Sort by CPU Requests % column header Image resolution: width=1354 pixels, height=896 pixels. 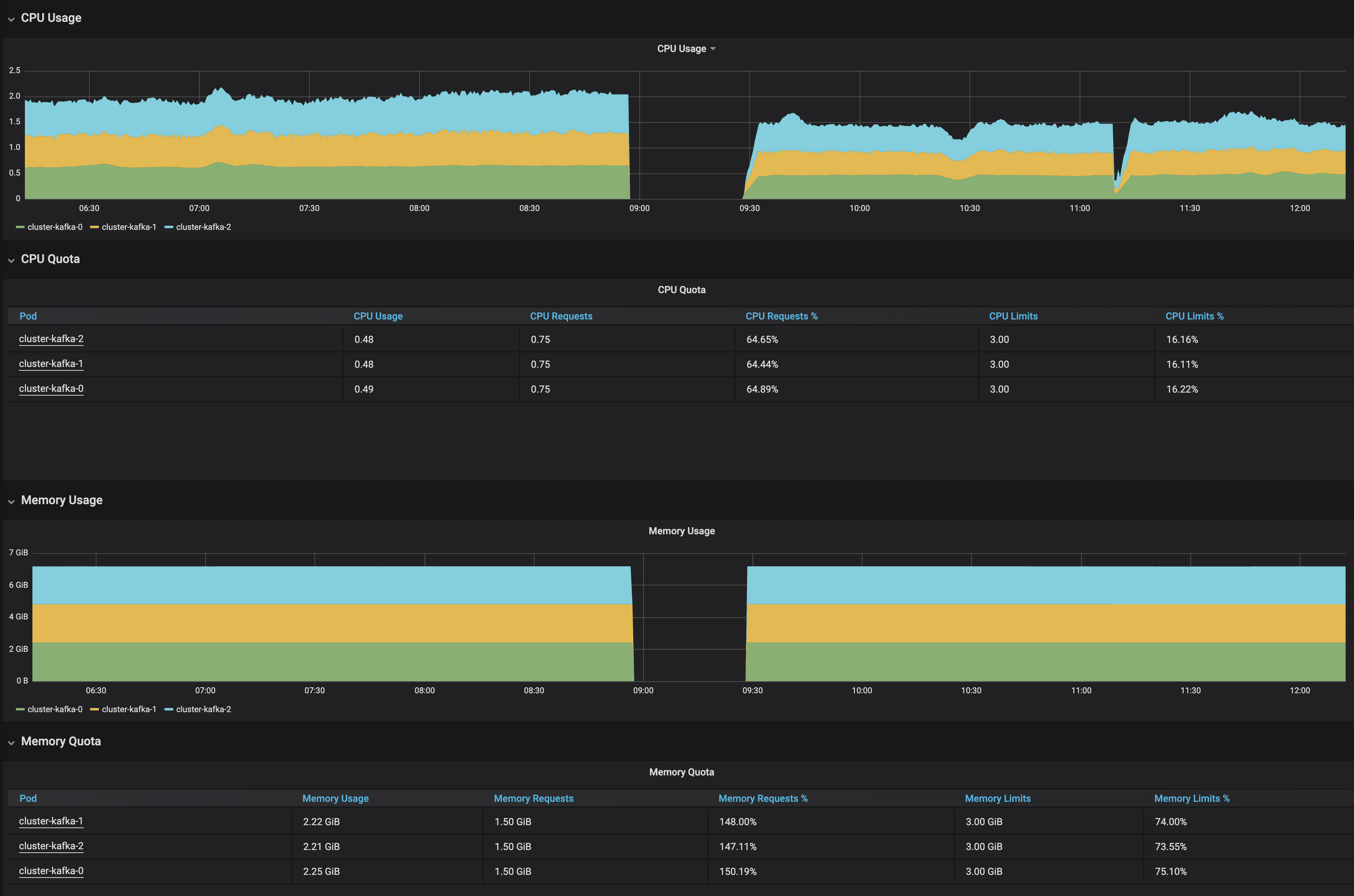point(781,317)
